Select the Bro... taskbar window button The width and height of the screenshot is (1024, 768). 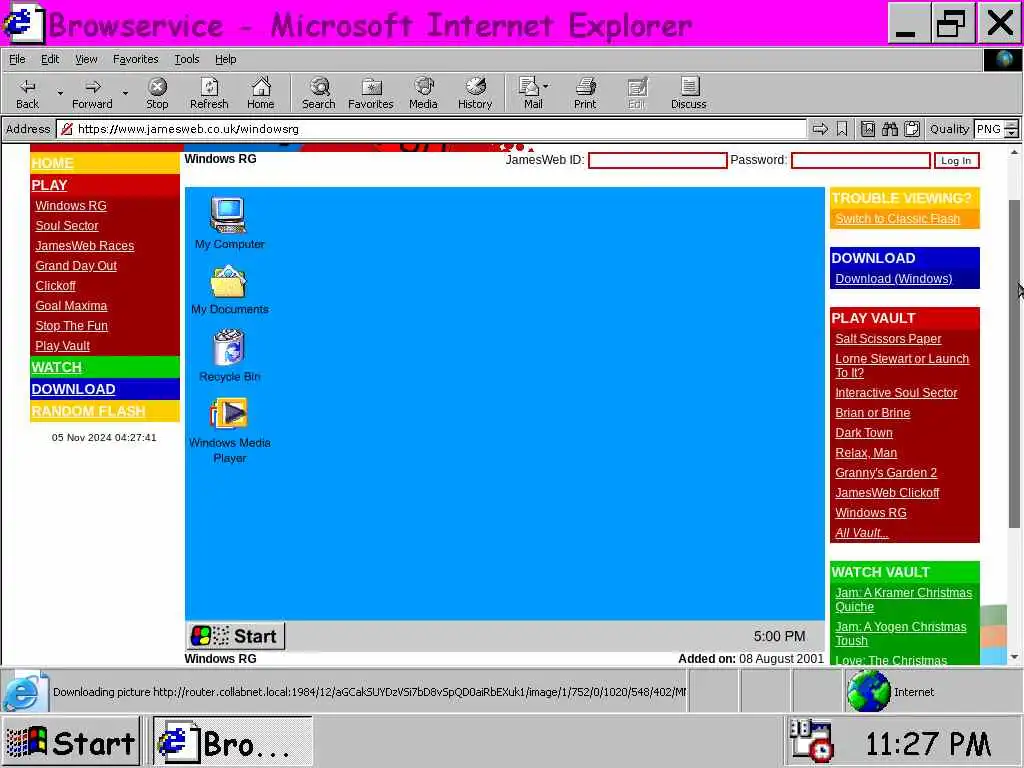pos(232,743)
